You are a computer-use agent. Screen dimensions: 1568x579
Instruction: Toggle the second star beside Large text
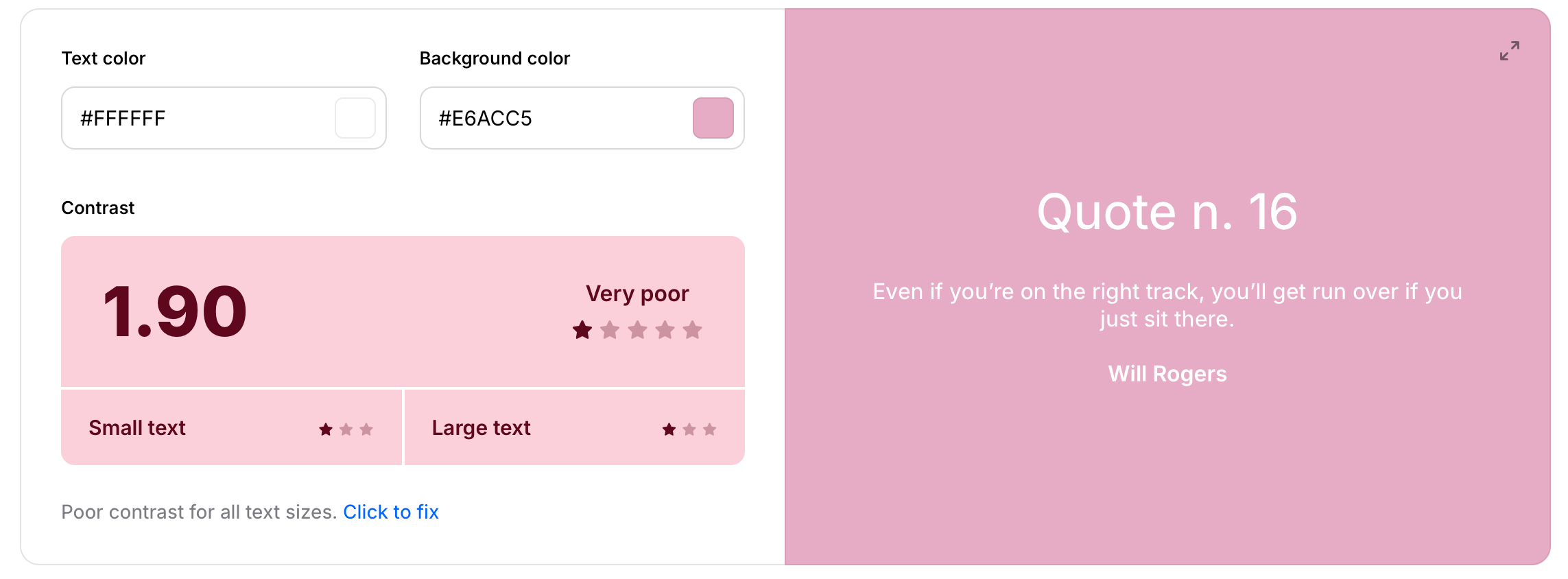click(689, 429)
